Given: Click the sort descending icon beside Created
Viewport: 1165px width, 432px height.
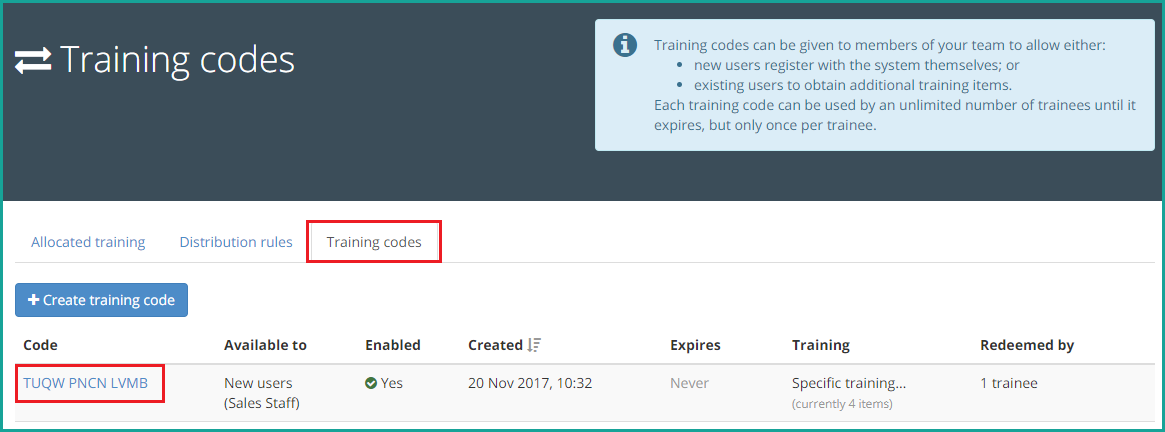Looking at the screenshot, I should click(x=534, y=345).
